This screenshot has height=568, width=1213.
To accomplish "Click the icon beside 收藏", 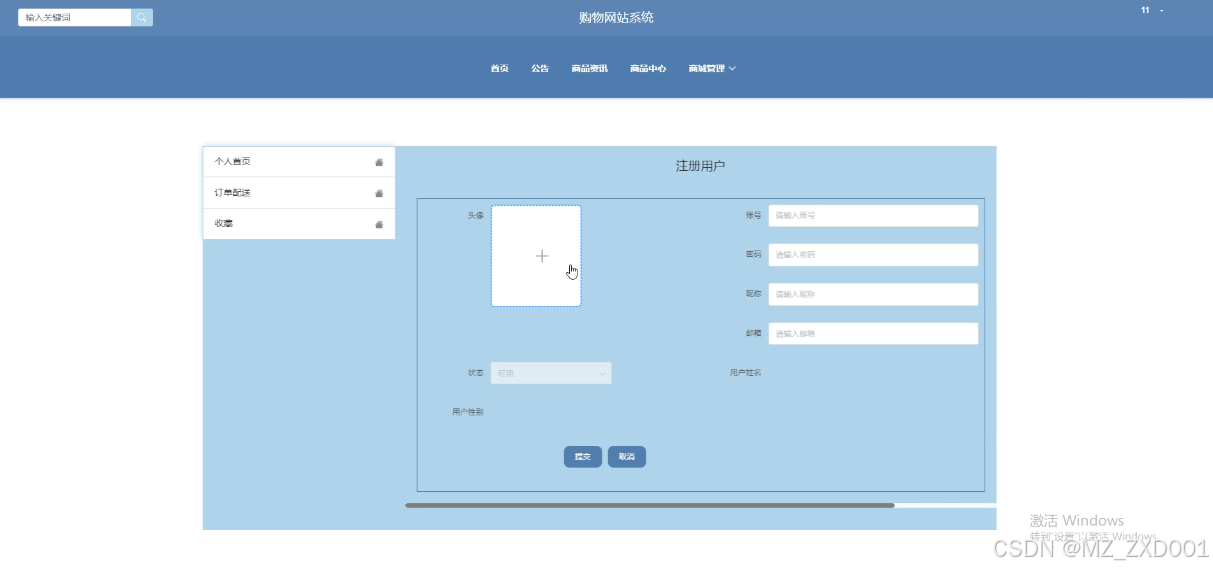I will (379, 224).
